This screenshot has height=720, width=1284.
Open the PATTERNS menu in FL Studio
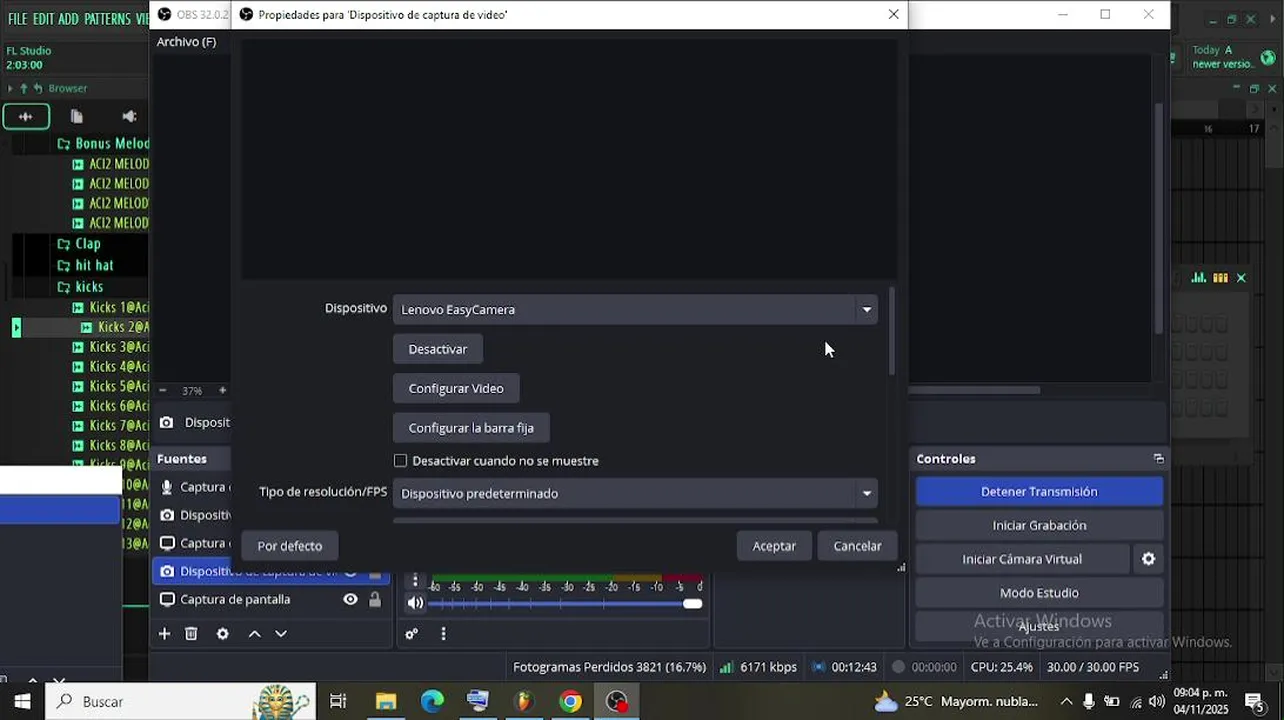pos(107,18)
